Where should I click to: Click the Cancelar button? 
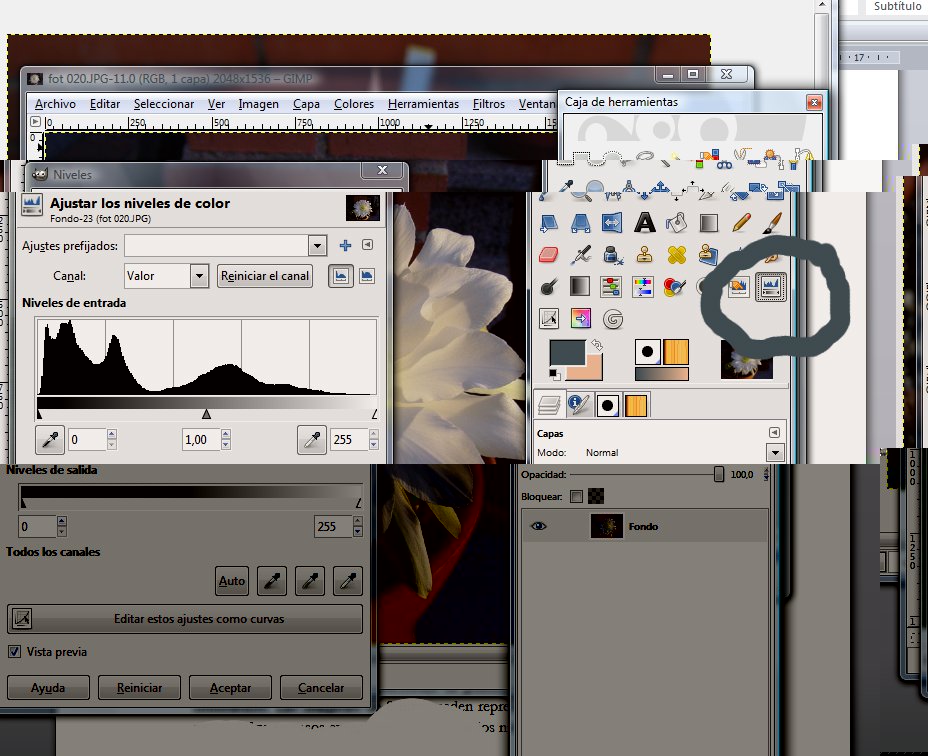point(321,688)
